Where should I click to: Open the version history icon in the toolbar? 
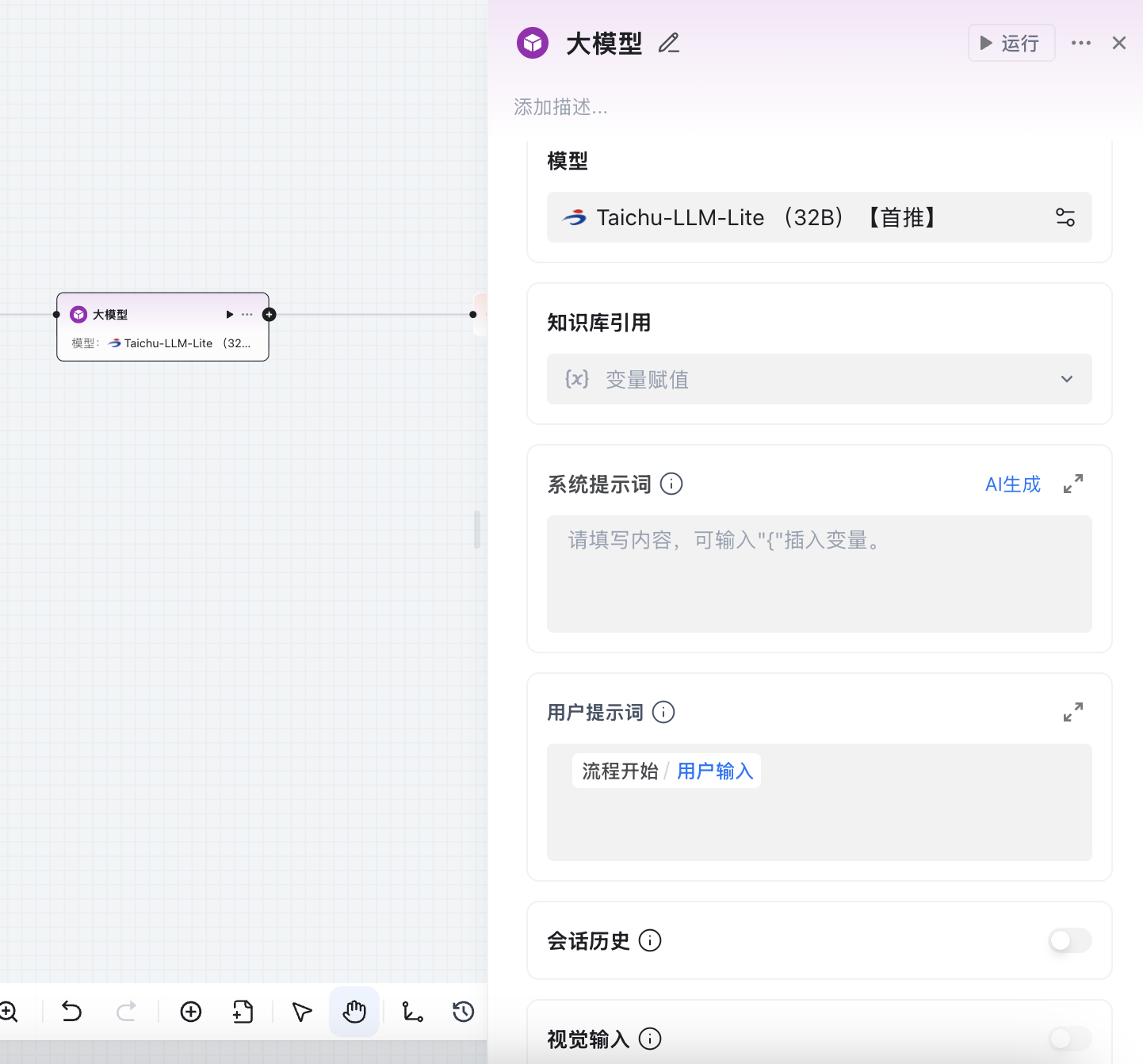[x=462, y=1012]
